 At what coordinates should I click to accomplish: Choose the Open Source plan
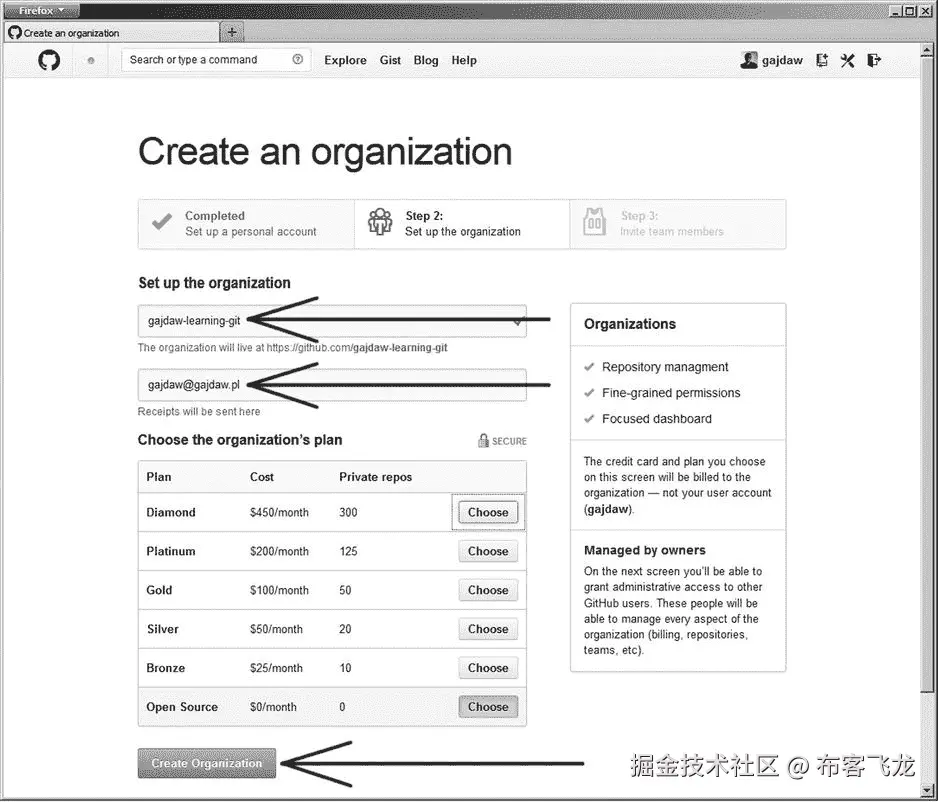coord(488,707)
